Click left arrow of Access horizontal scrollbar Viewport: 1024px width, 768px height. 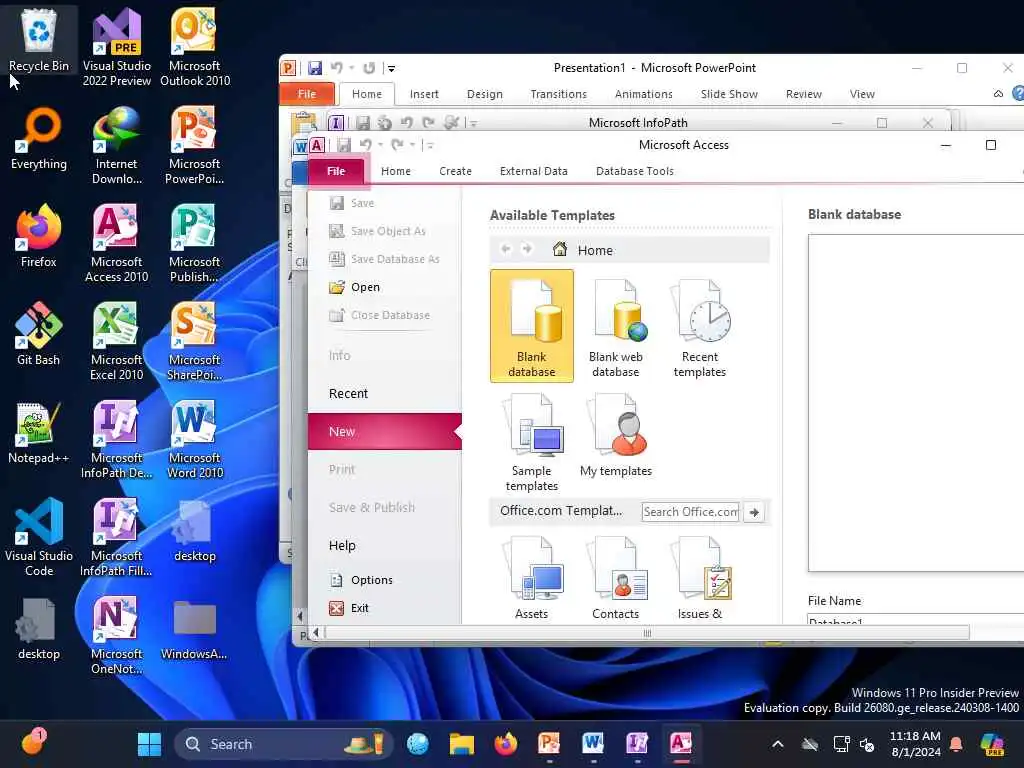(x=316, y=632)
